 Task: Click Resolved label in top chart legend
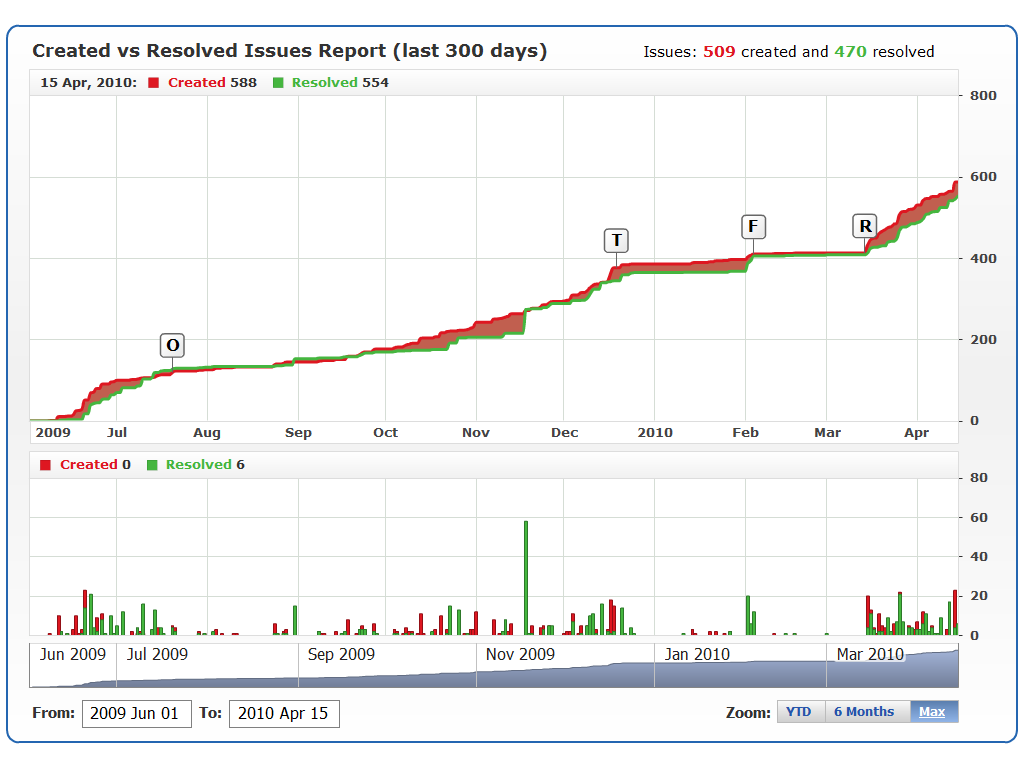pos(324,83)
